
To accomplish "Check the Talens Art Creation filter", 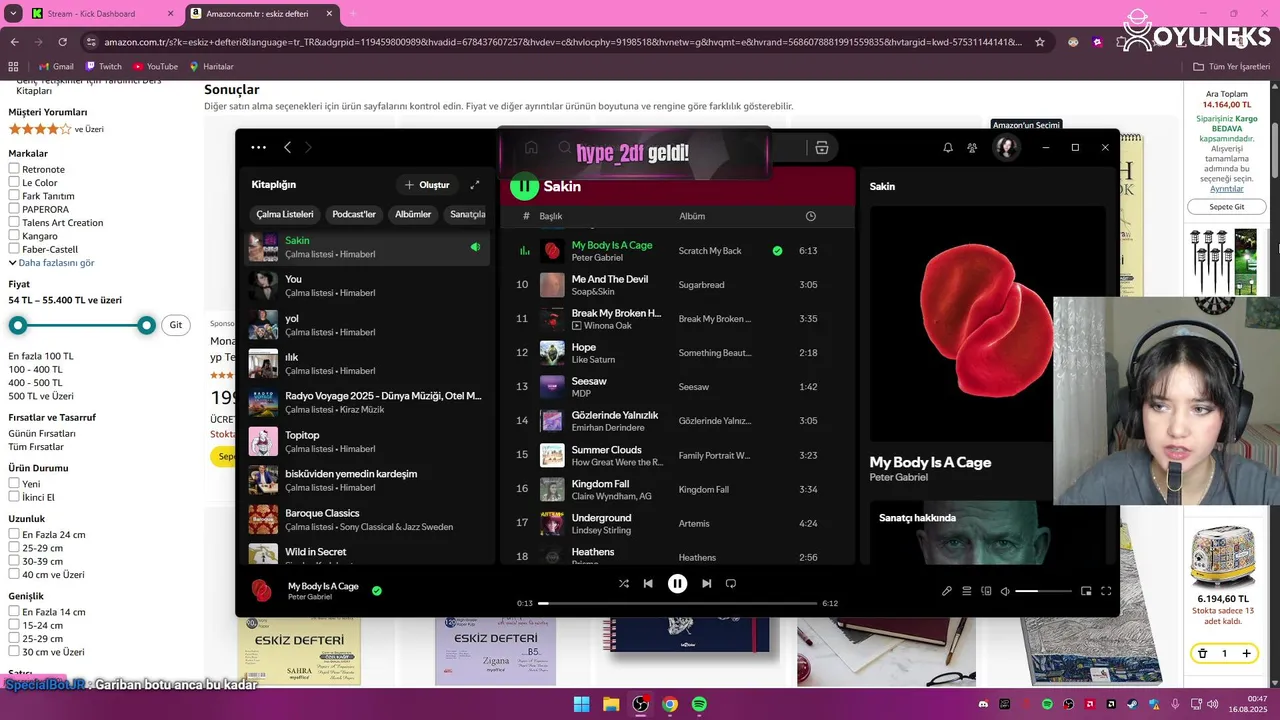I will [x=14, y=222].
